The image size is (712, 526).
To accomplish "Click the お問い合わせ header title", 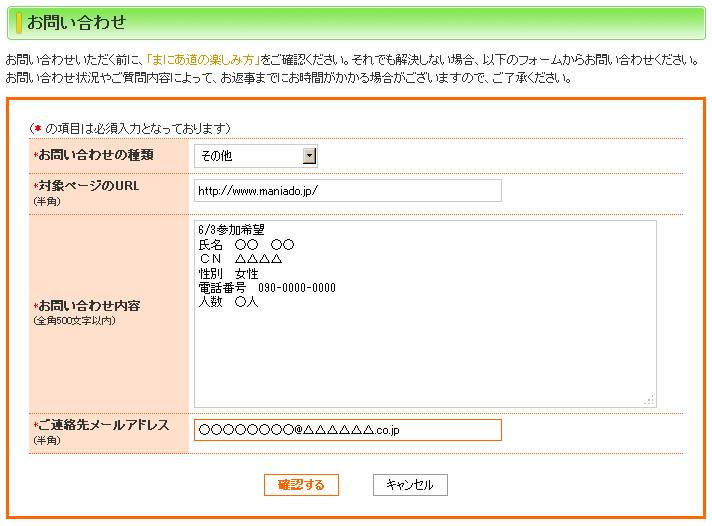I will [76, 21].
